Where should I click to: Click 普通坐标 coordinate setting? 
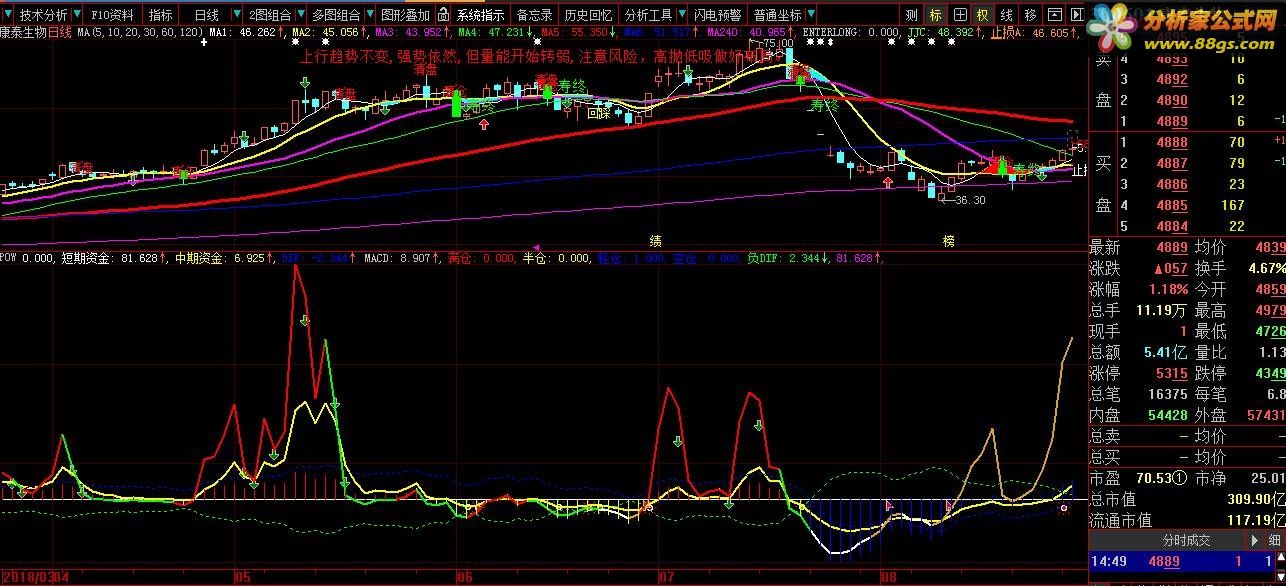point(777,15)
